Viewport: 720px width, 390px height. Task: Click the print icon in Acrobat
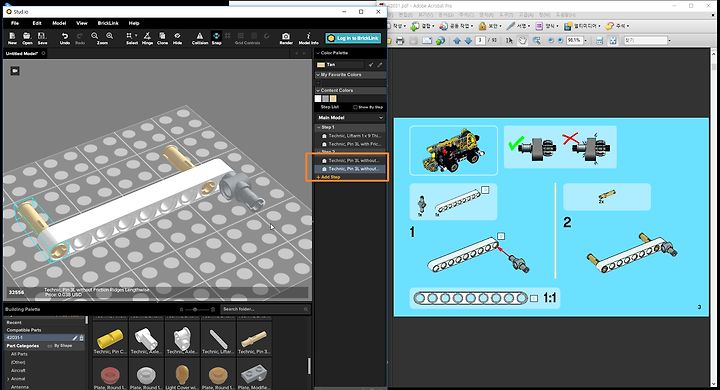(x=400, y=40)
